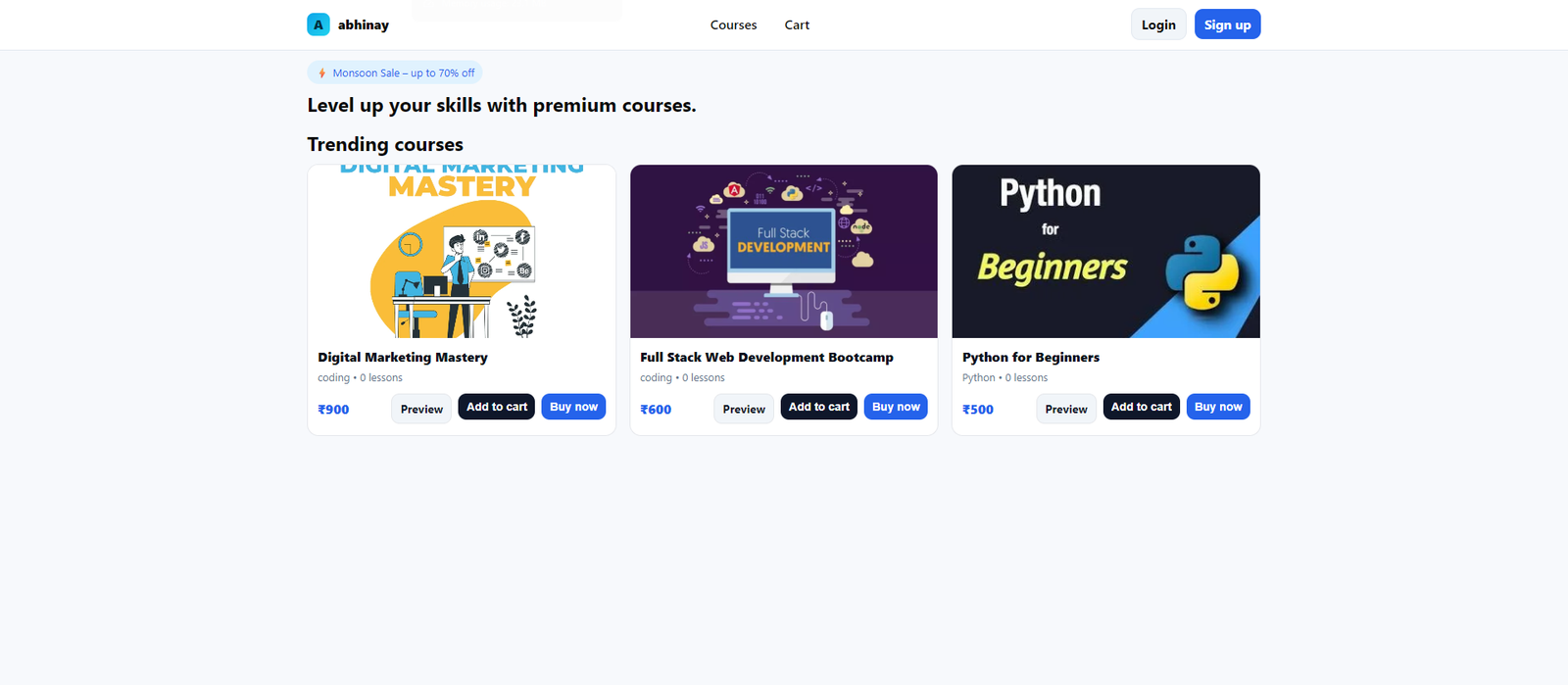Click the 'abhinay' brand name link
This screenshot has height=685, width=1568.
pos(364,25)
